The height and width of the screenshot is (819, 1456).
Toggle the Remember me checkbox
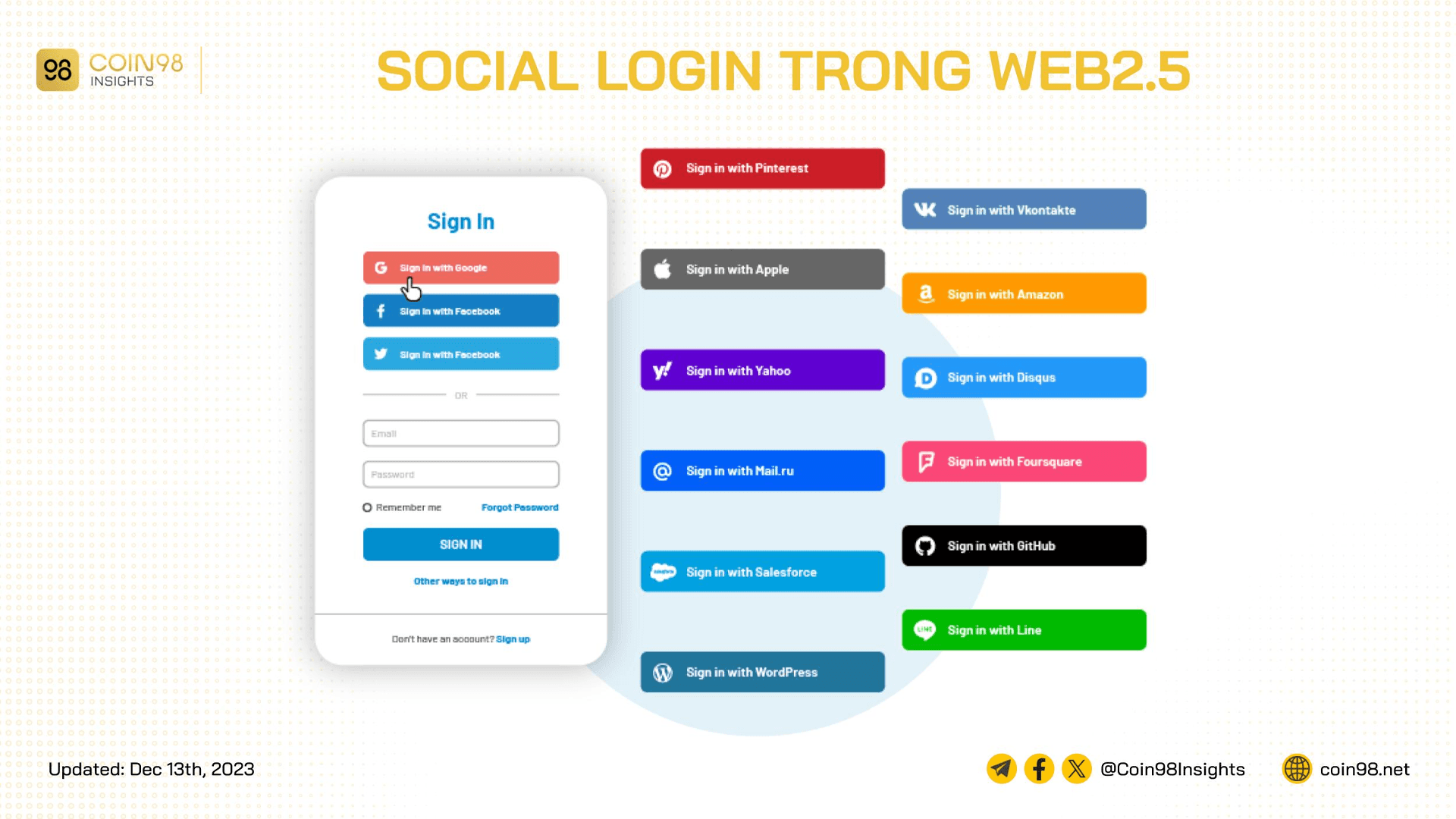367,508
